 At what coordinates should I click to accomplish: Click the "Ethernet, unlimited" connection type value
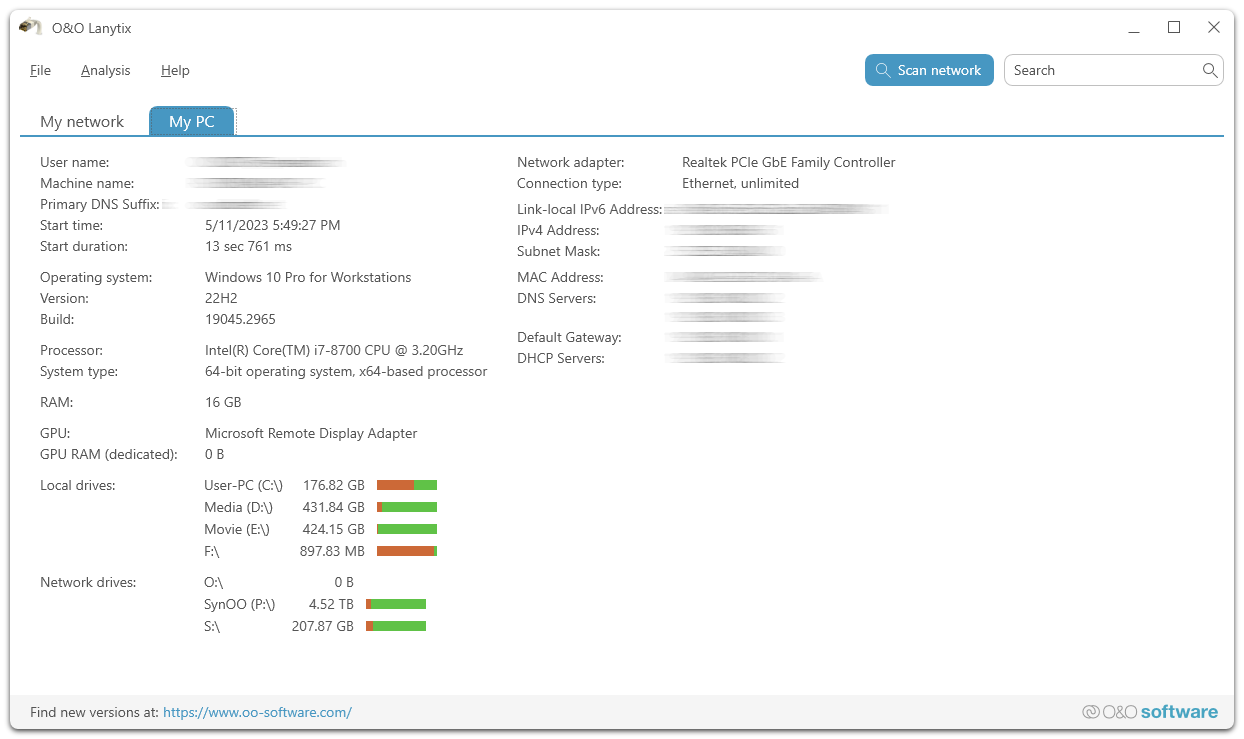coord(740,183)
